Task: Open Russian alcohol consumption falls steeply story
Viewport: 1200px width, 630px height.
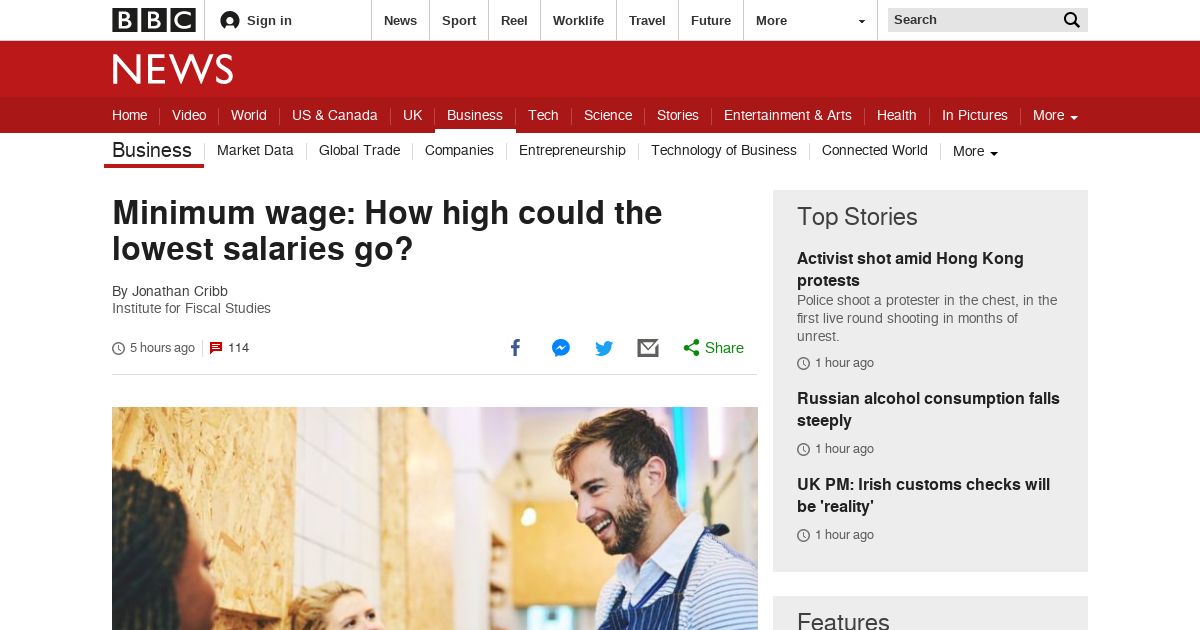Action: coord(928,409)
